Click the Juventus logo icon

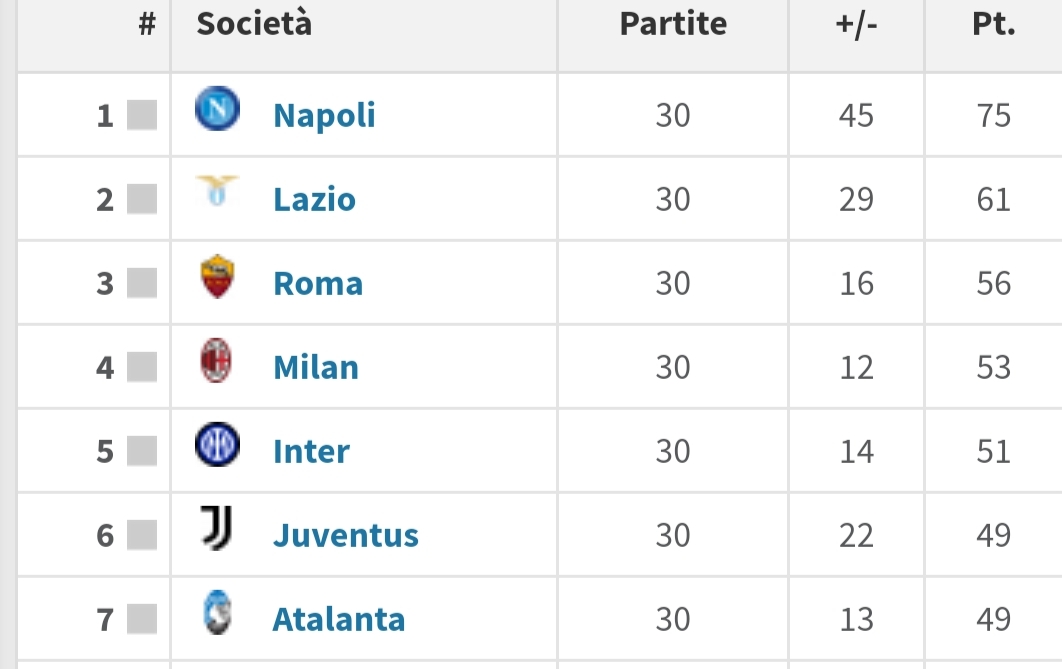point(217,529)
